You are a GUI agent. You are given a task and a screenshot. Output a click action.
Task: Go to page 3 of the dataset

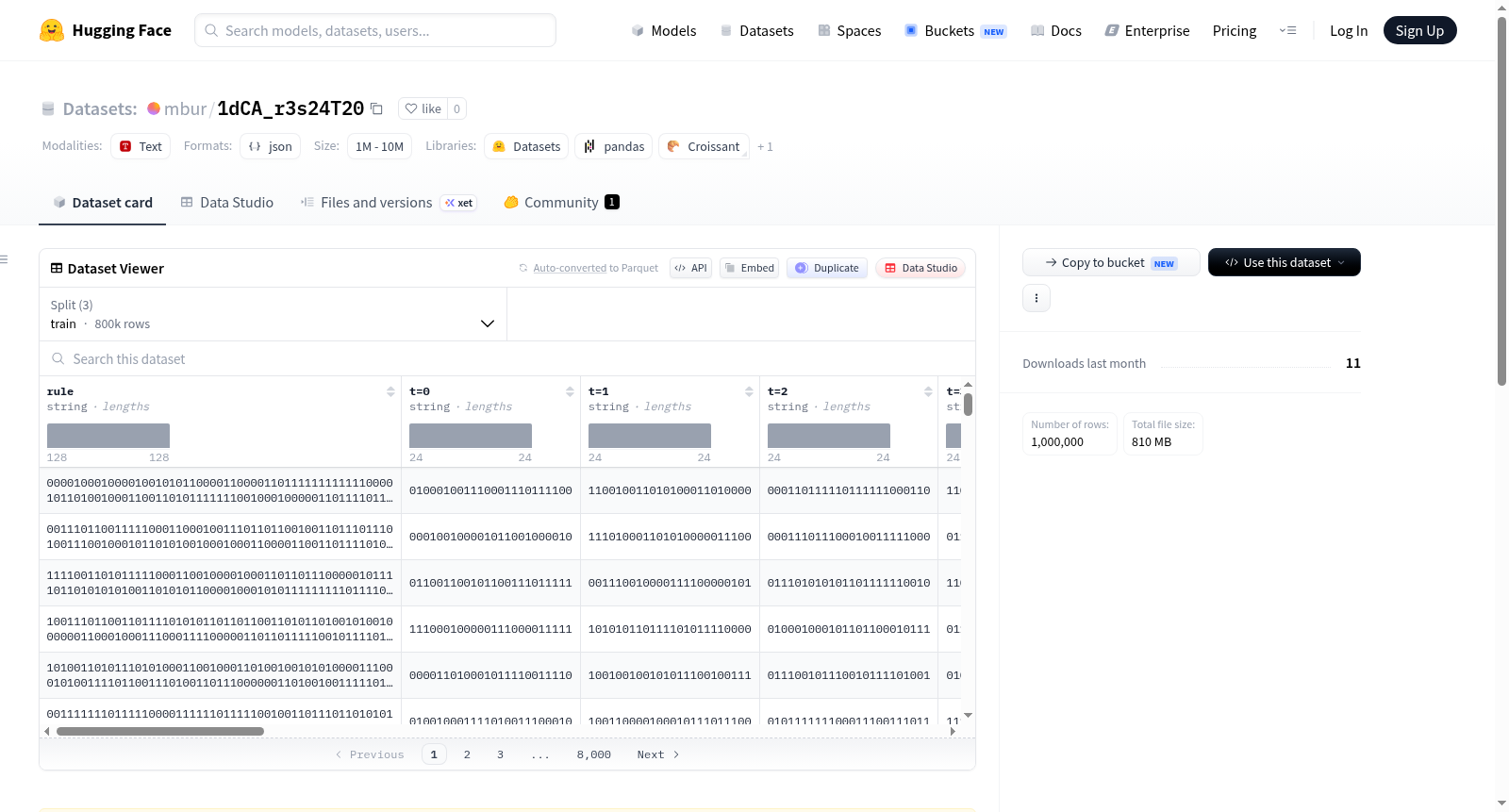(500, 754)
